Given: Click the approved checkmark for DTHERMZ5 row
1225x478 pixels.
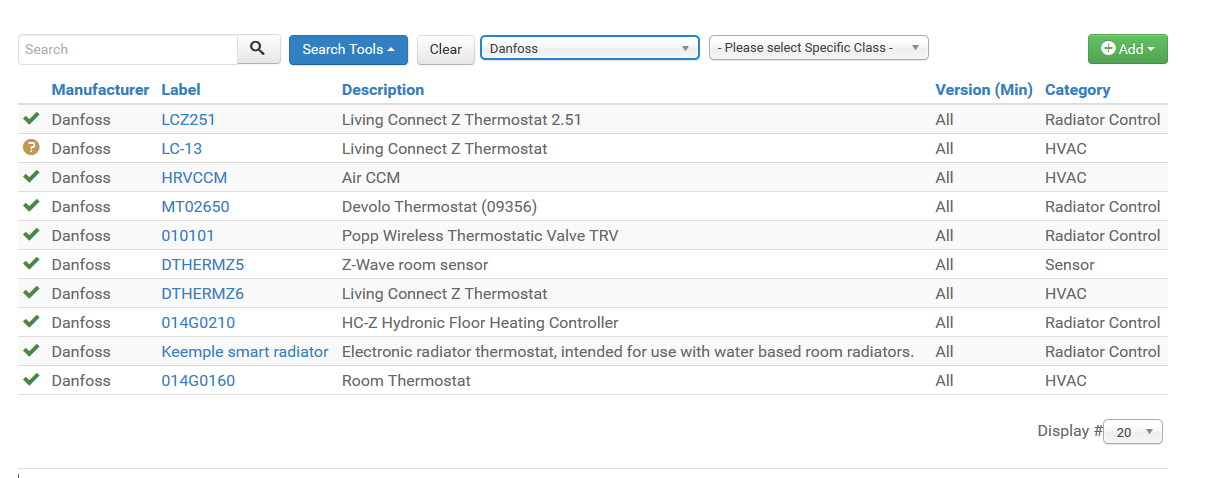Looking at the screenshot, I should coord(31,264).
